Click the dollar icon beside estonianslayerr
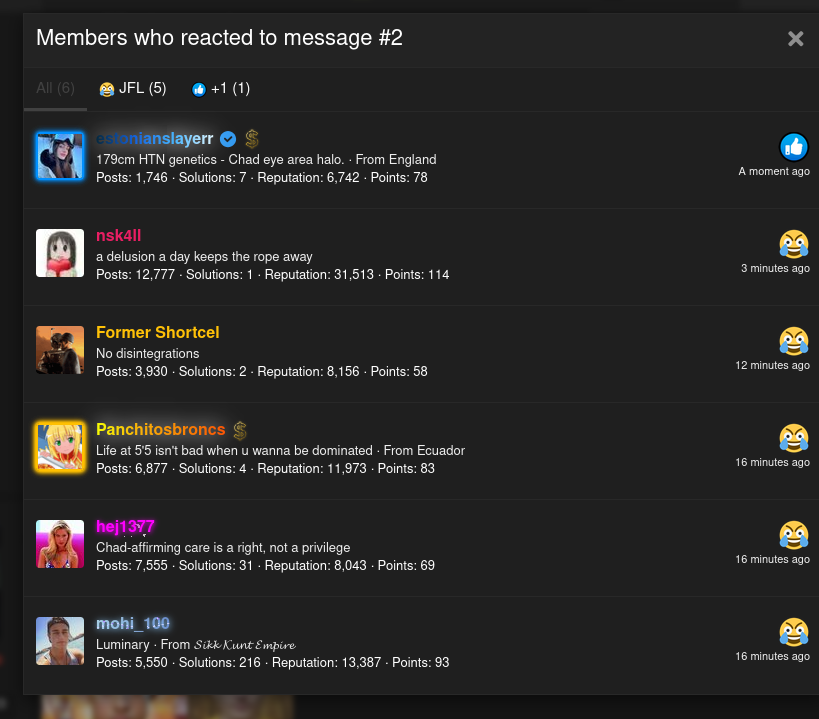Screen dimensions: 819x719 [x=252, y=139]
